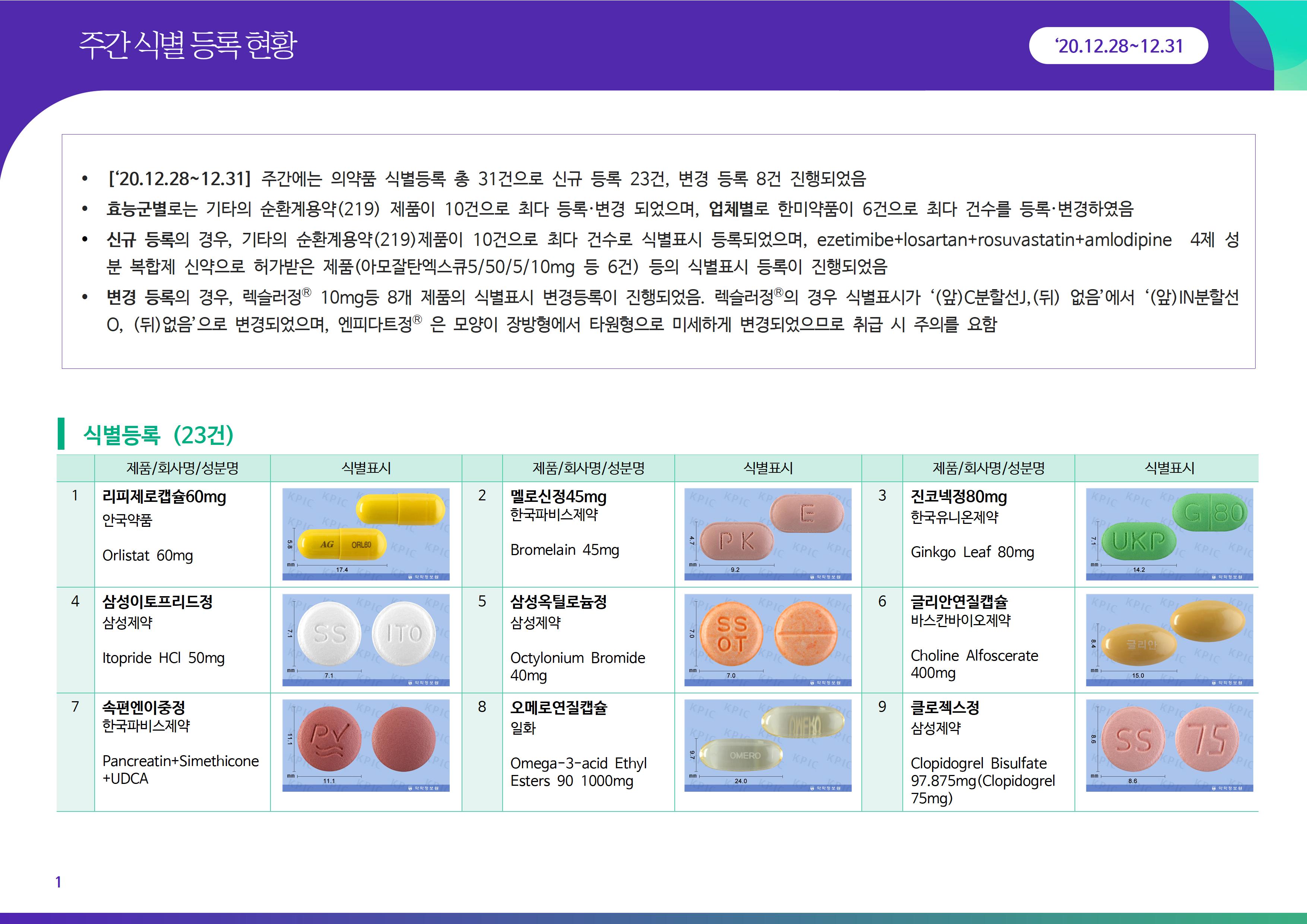Click the 오메로연질캡슐 clear softgel image

[768, 745]
